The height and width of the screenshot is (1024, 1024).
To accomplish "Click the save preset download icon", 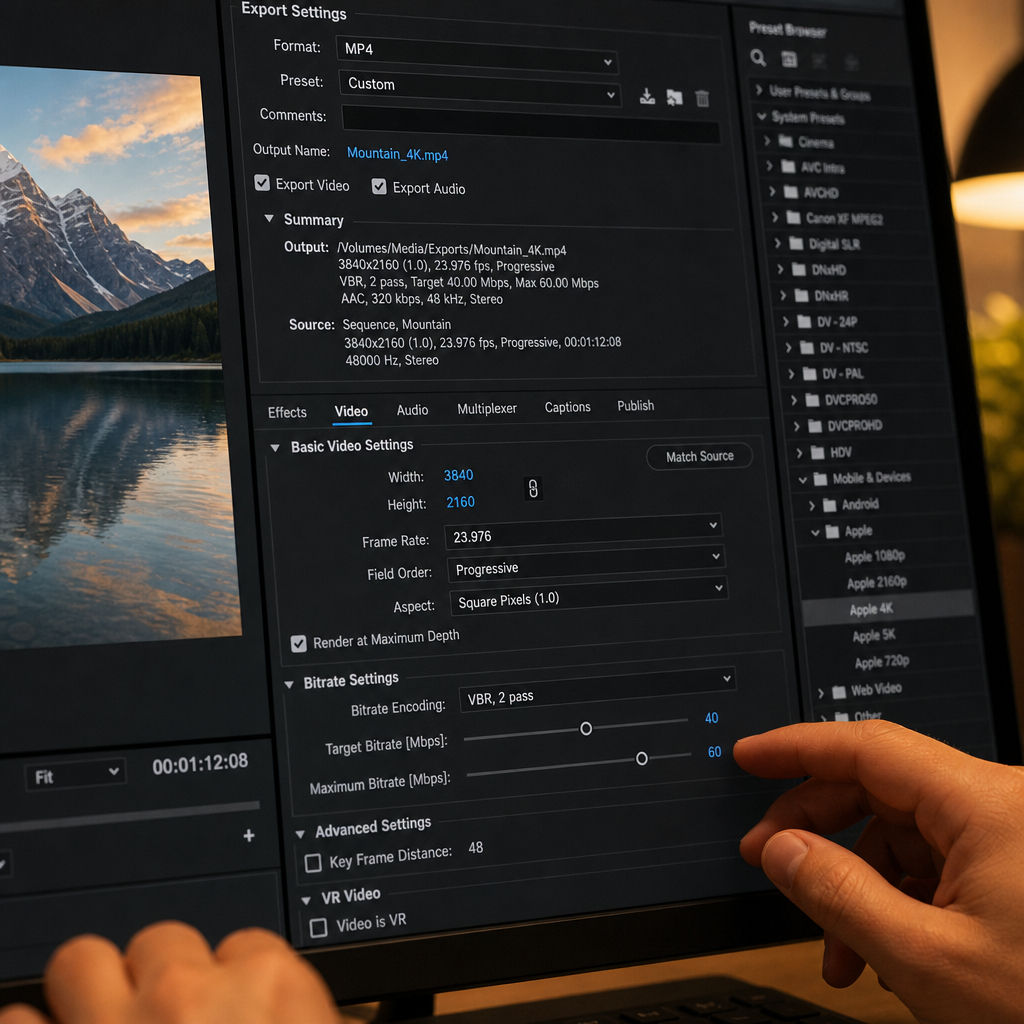I will pos(647,97).
